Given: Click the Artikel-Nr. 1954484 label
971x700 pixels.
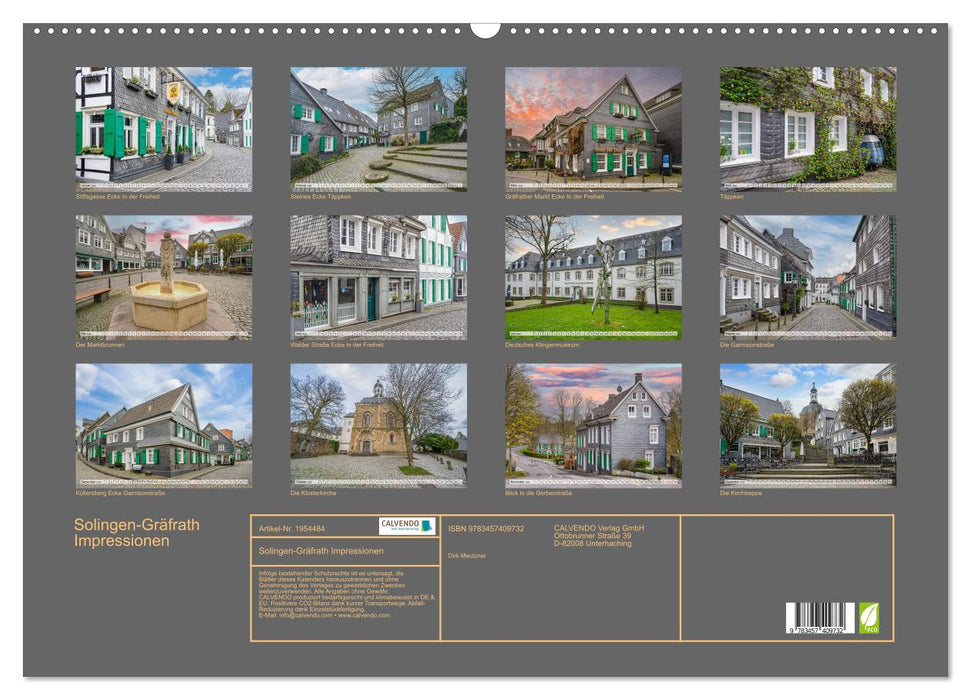Looking at the screenshot, I should pos(290,527).
